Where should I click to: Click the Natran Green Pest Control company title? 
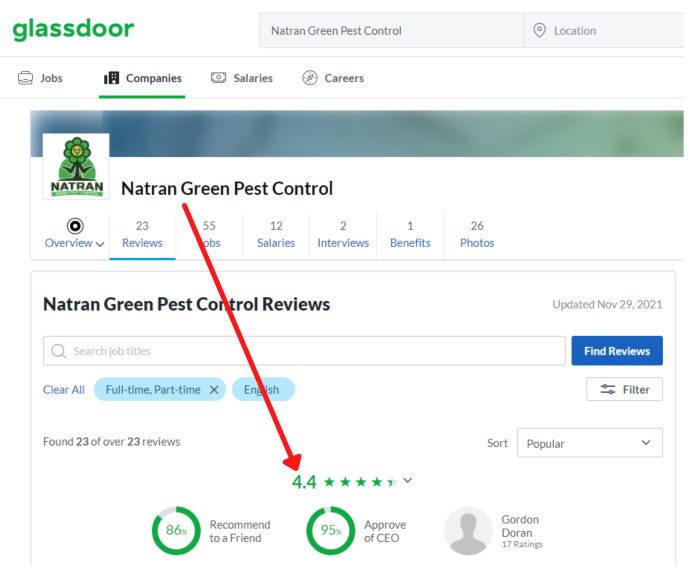(x=227, y=188)
